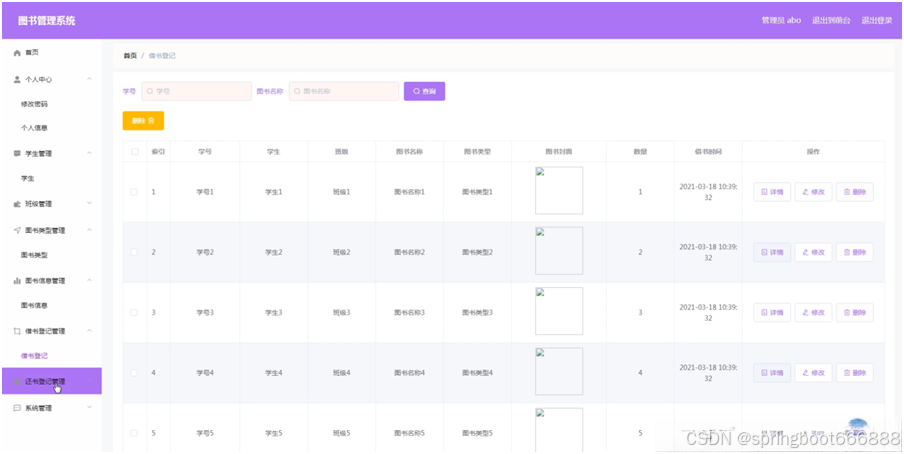Click 修改 for row 学号4

[x=813, y=373]
